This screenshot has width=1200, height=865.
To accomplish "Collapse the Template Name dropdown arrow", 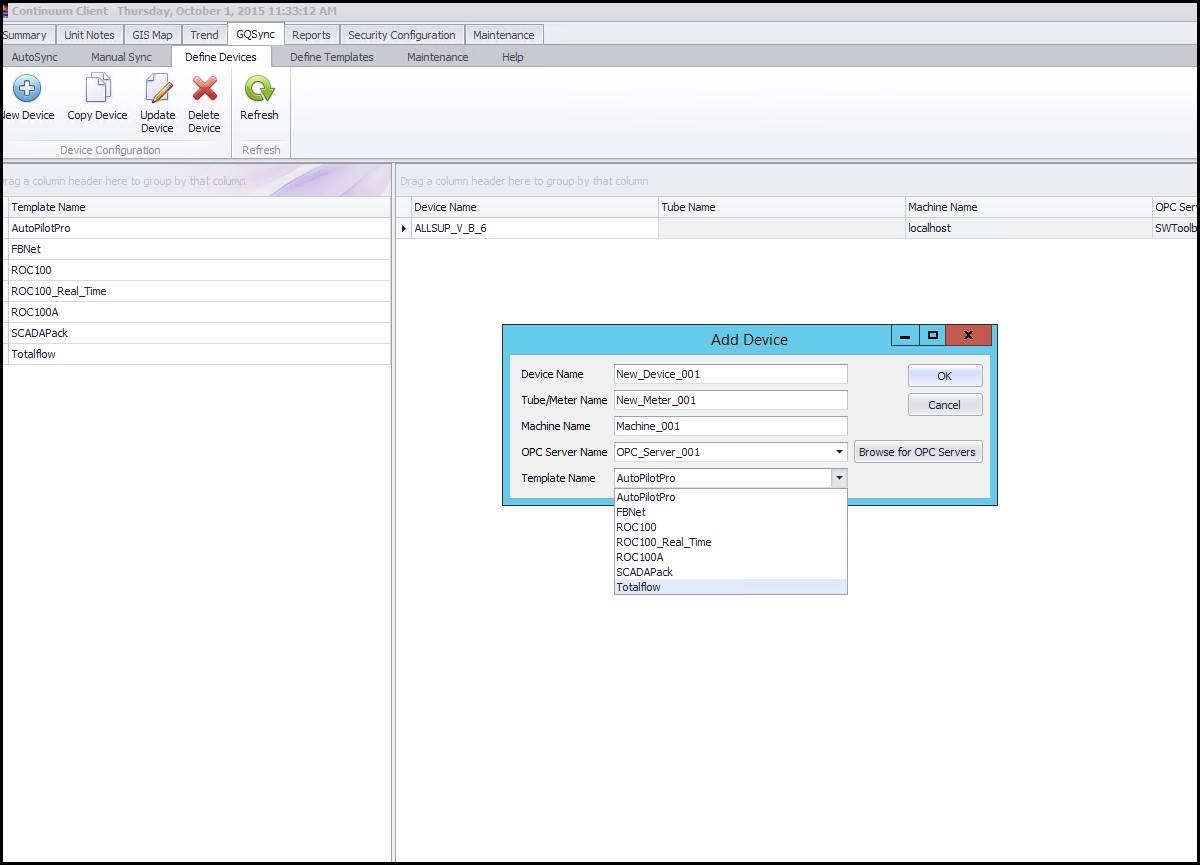I will (839, 478).
